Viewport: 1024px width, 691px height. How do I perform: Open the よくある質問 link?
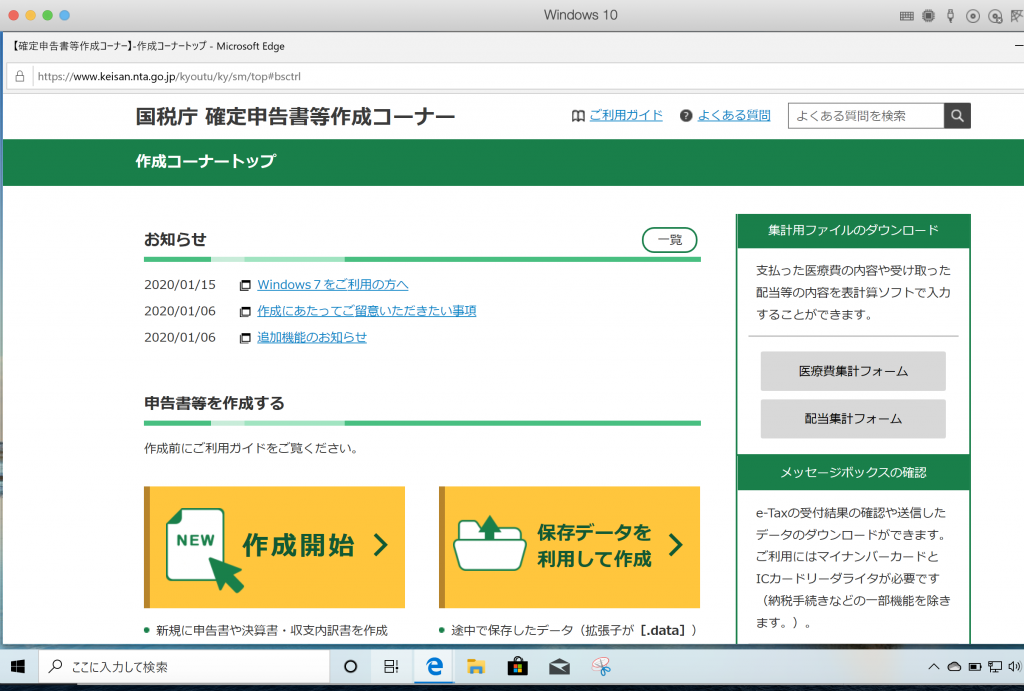[733, 116]
